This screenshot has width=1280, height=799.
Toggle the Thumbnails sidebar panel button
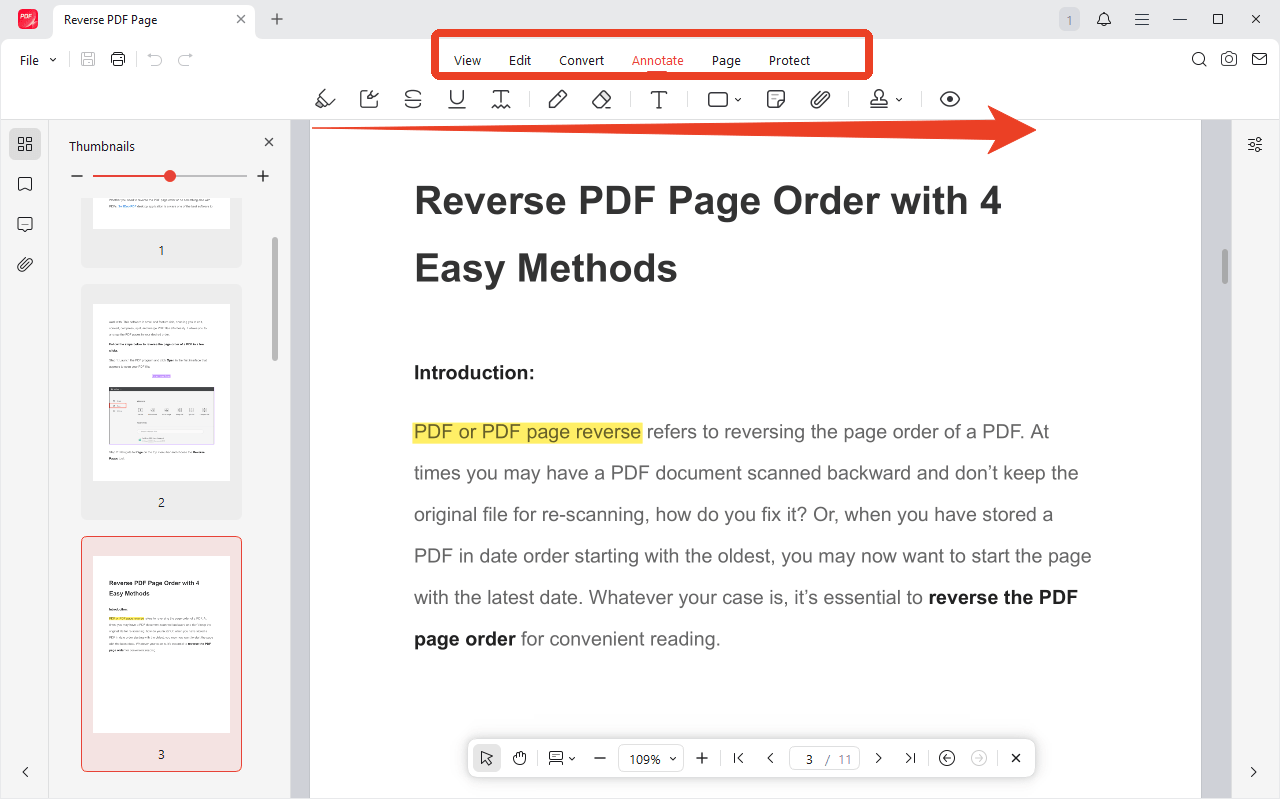coord(25,144)
